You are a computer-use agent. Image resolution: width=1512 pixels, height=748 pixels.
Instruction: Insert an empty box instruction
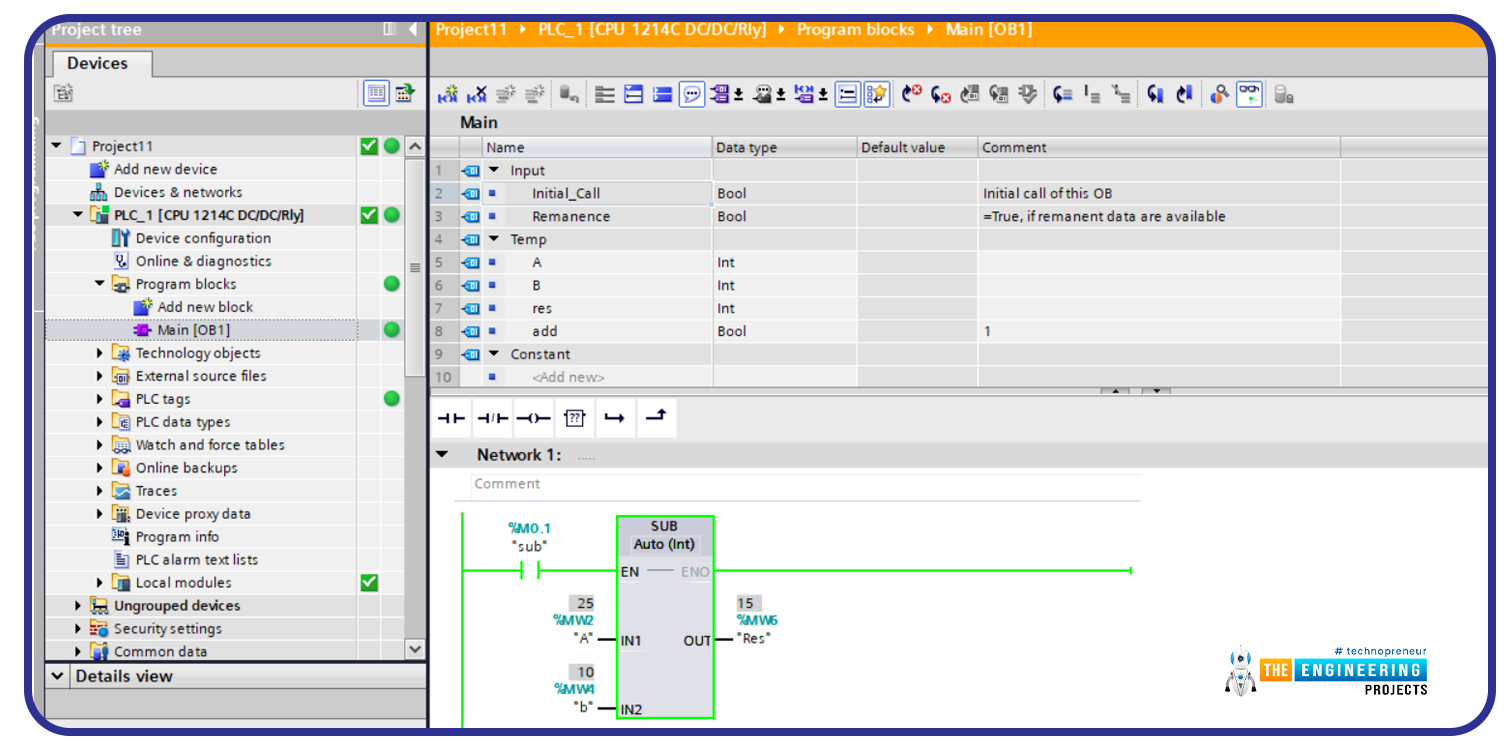[574, 418]
